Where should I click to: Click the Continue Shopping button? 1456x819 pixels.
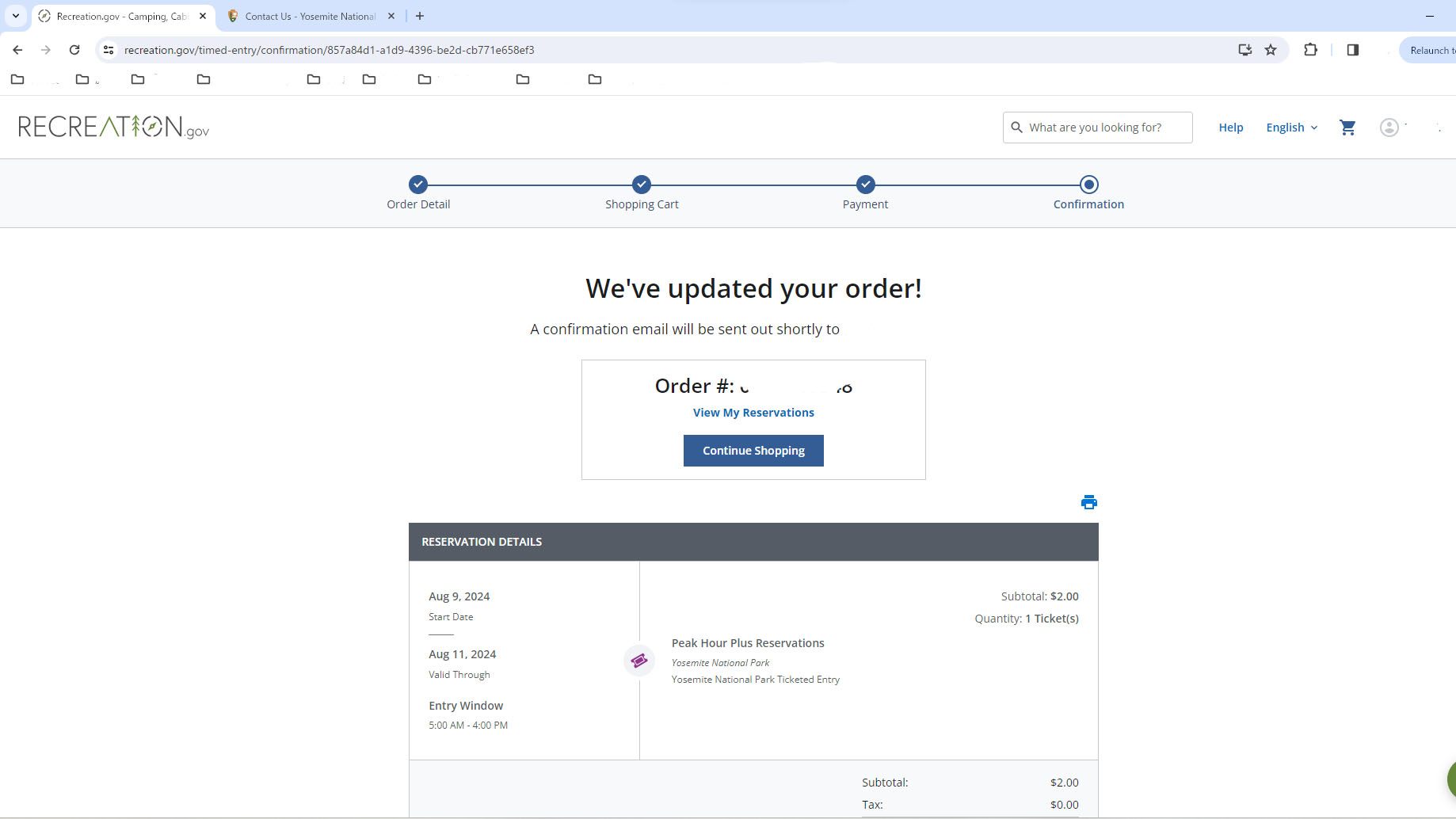click(753, 451)
